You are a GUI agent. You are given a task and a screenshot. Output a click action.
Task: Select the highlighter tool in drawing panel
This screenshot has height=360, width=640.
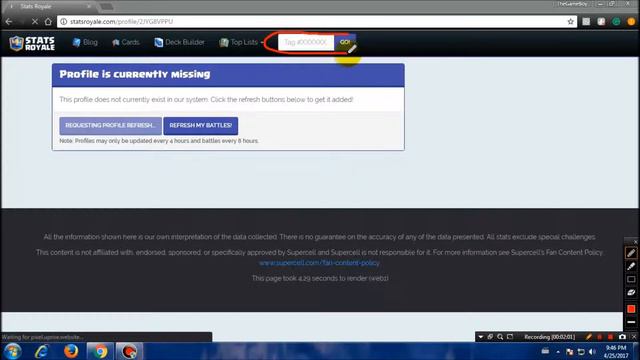631,266
